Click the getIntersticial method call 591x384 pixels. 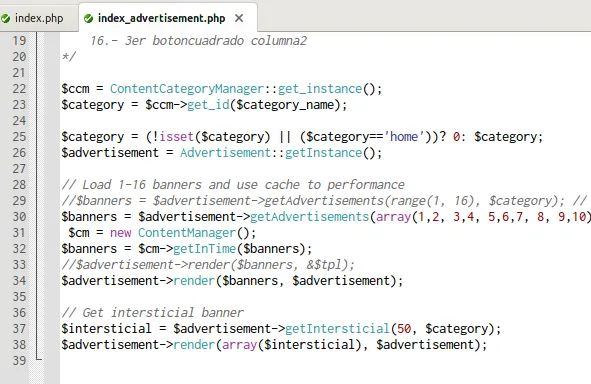337,329
